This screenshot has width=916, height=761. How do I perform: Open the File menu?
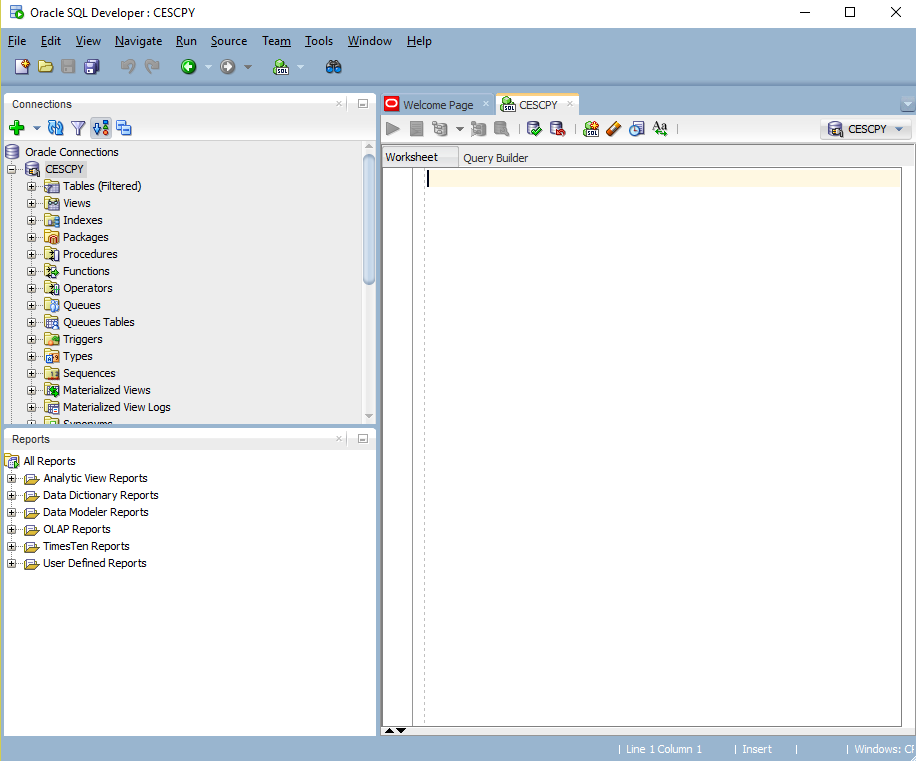click(16, 41)
